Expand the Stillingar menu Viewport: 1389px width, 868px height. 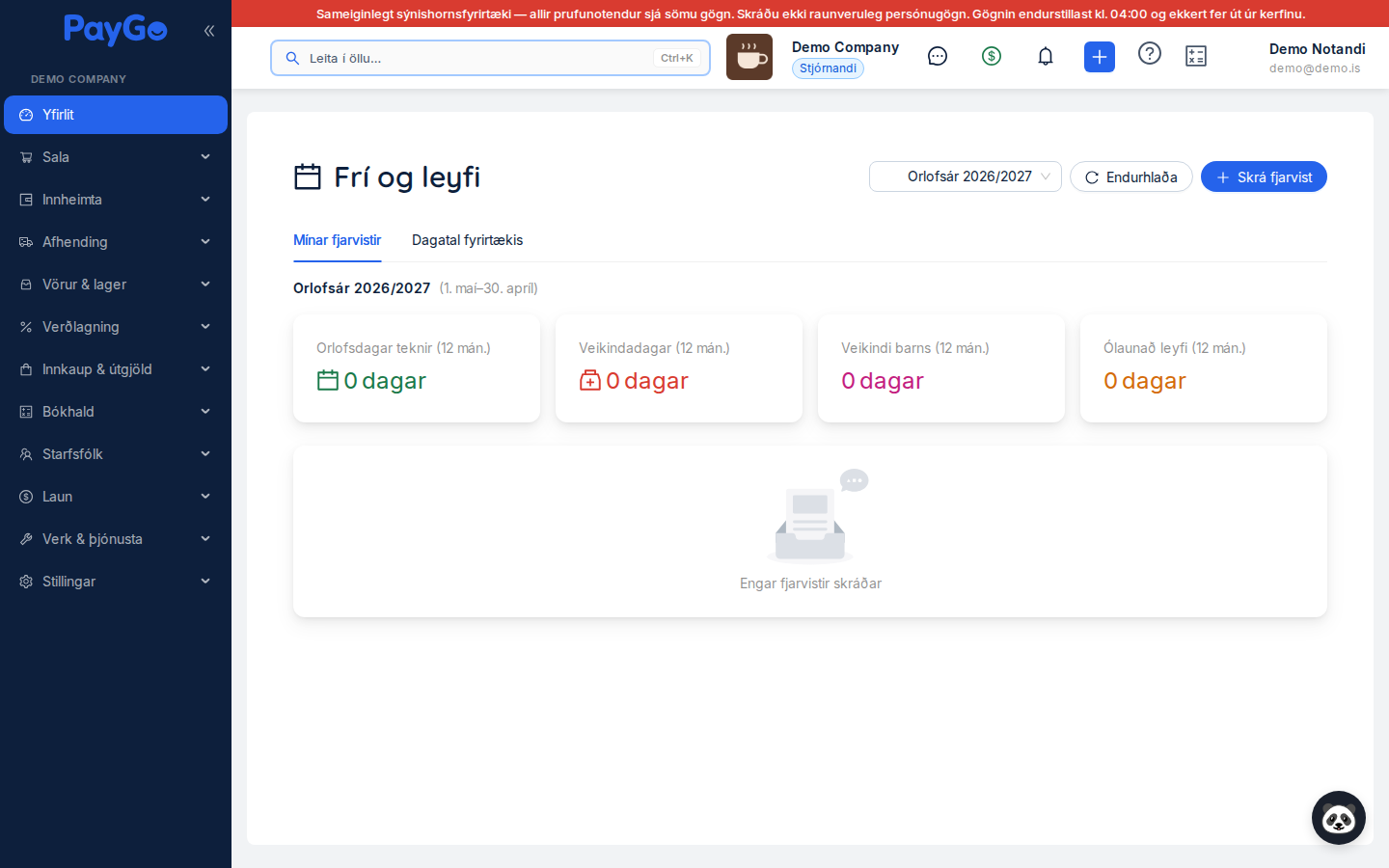click(x=116, y=582)
